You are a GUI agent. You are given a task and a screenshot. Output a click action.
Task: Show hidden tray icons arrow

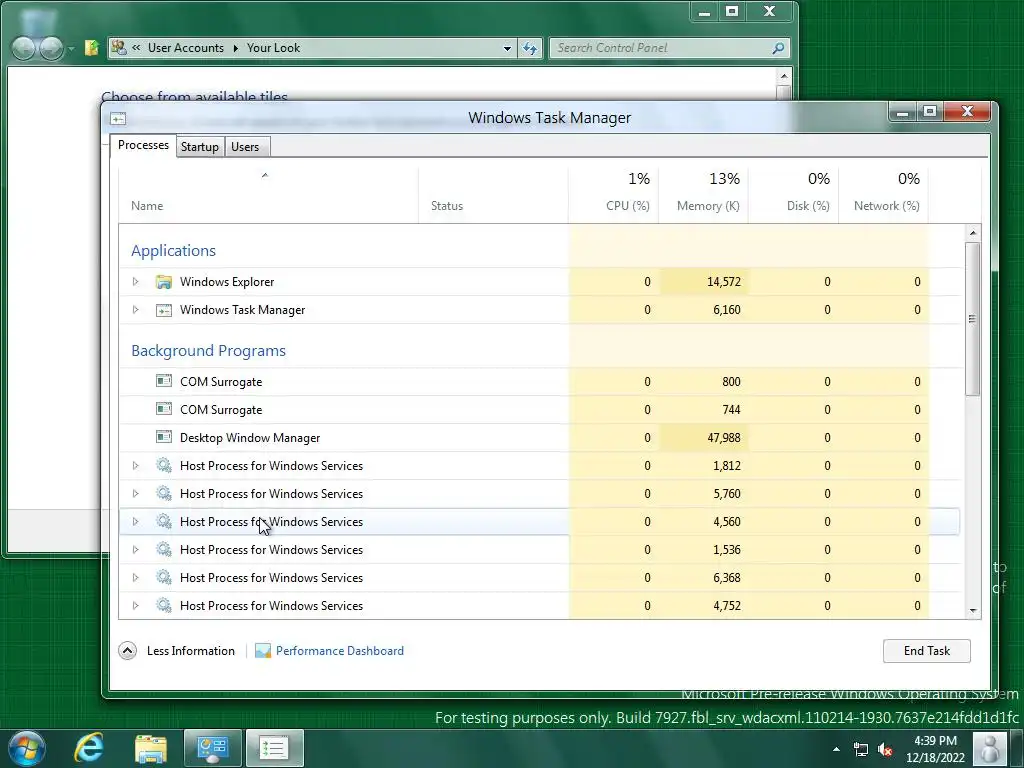pos(836,749)
